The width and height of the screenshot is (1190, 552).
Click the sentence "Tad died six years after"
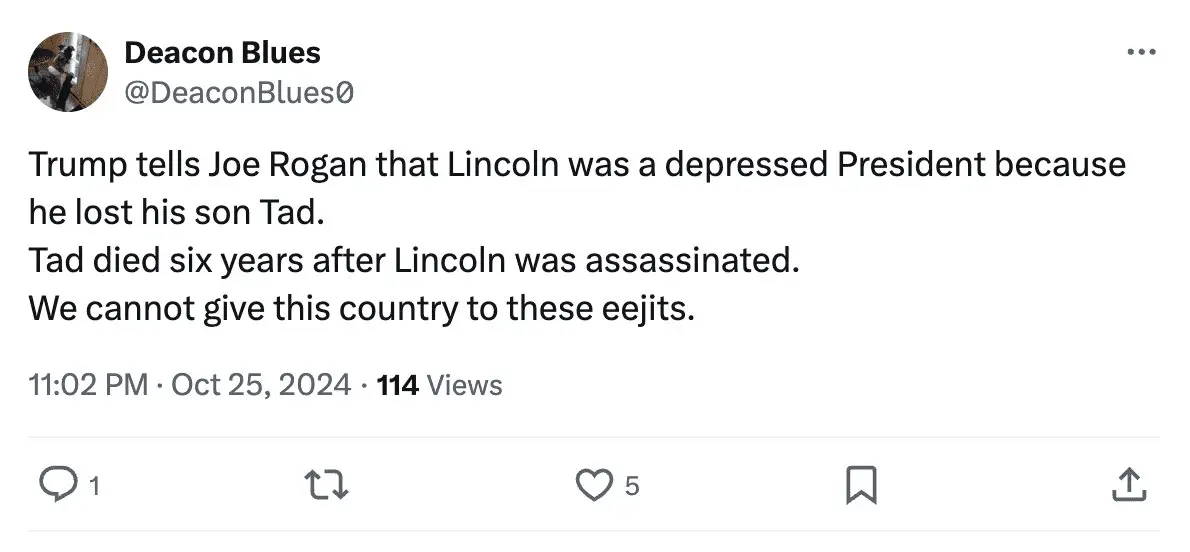pyautogui.click(x=414, y=261)
